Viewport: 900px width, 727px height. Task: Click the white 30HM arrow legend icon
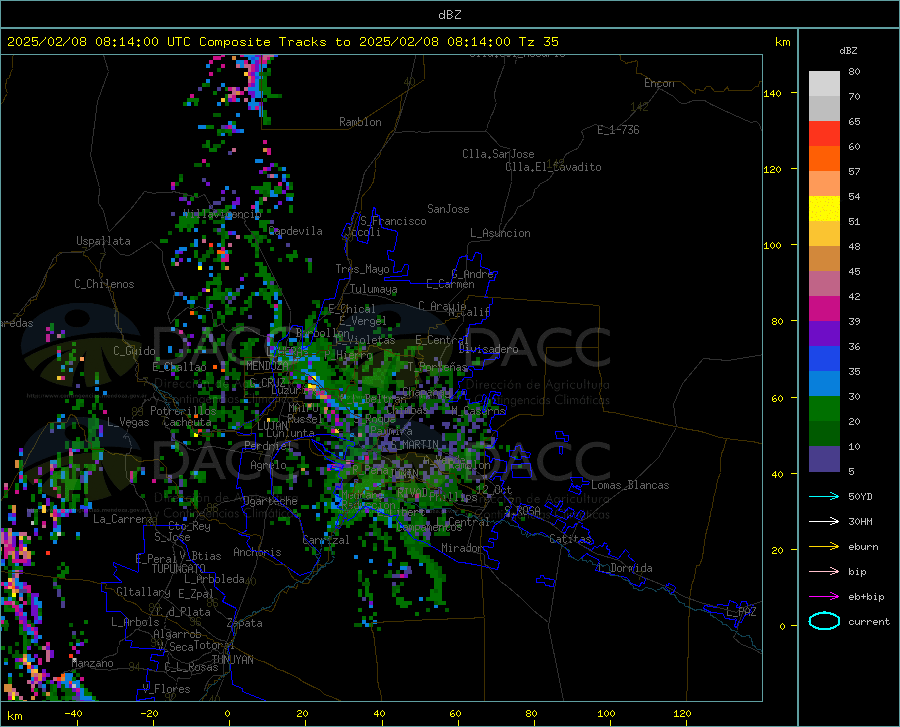(824, 522)
